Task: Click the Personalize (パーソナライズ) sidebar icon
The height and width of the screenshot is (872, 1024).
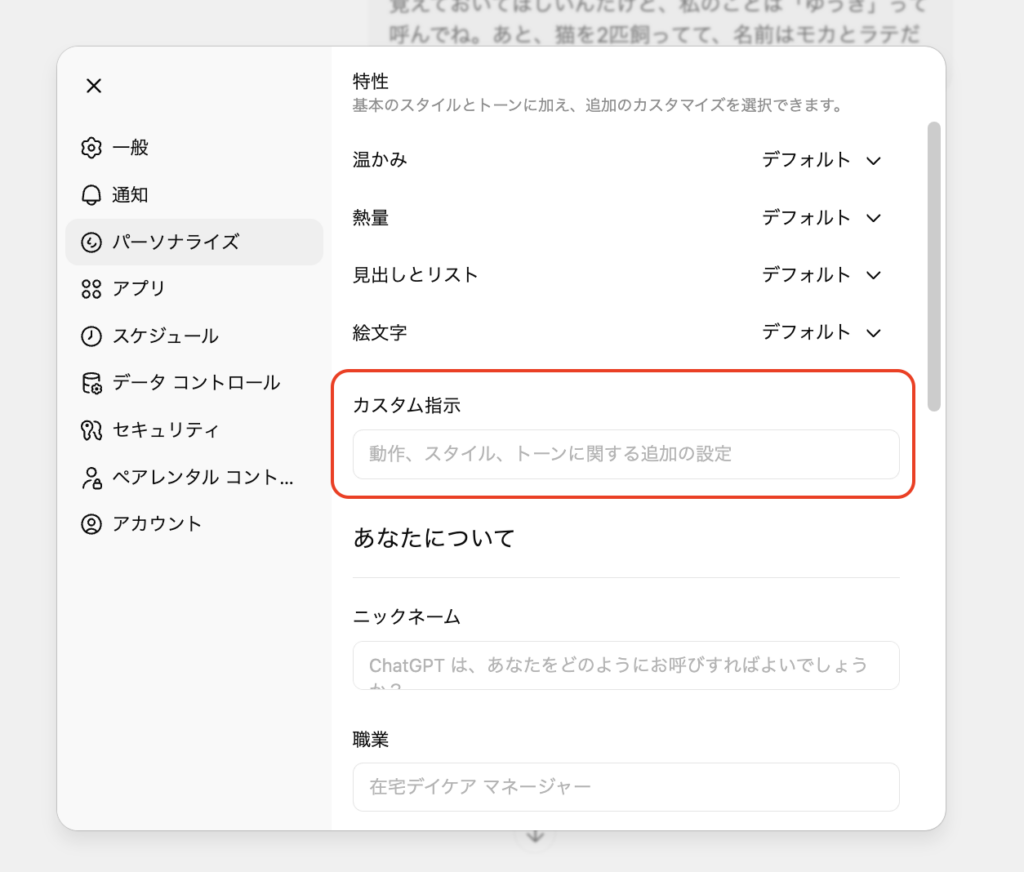Action: 91,242
